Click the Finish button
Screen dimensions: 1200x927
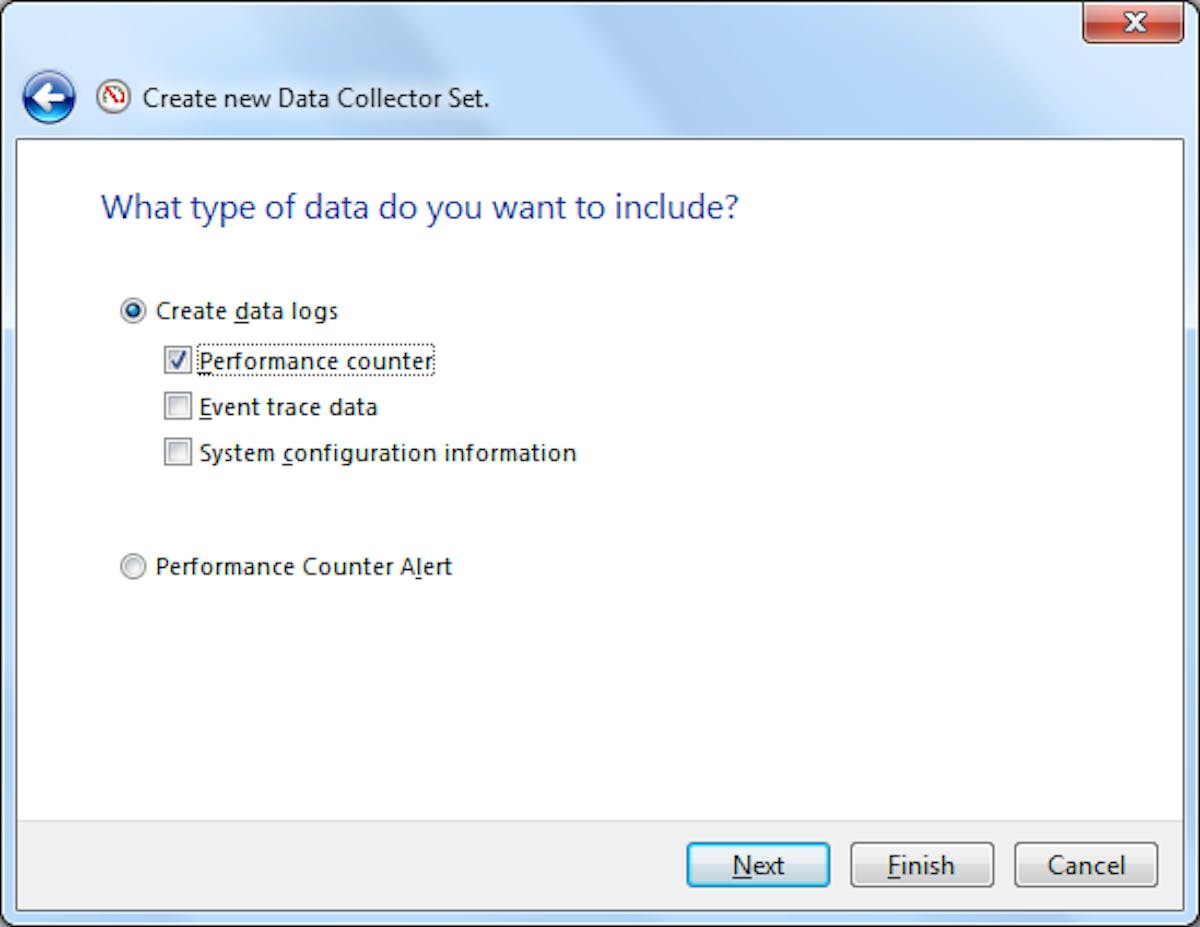click(x=922, y=865)
